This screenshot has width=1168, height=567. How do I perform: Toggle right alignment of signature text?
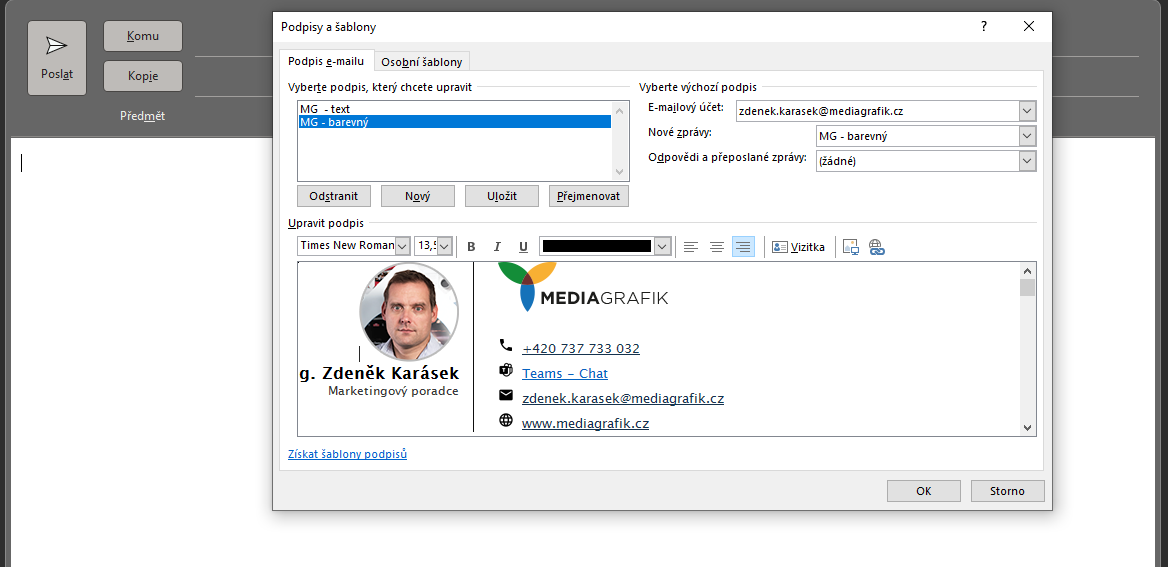tap(743, 247)
